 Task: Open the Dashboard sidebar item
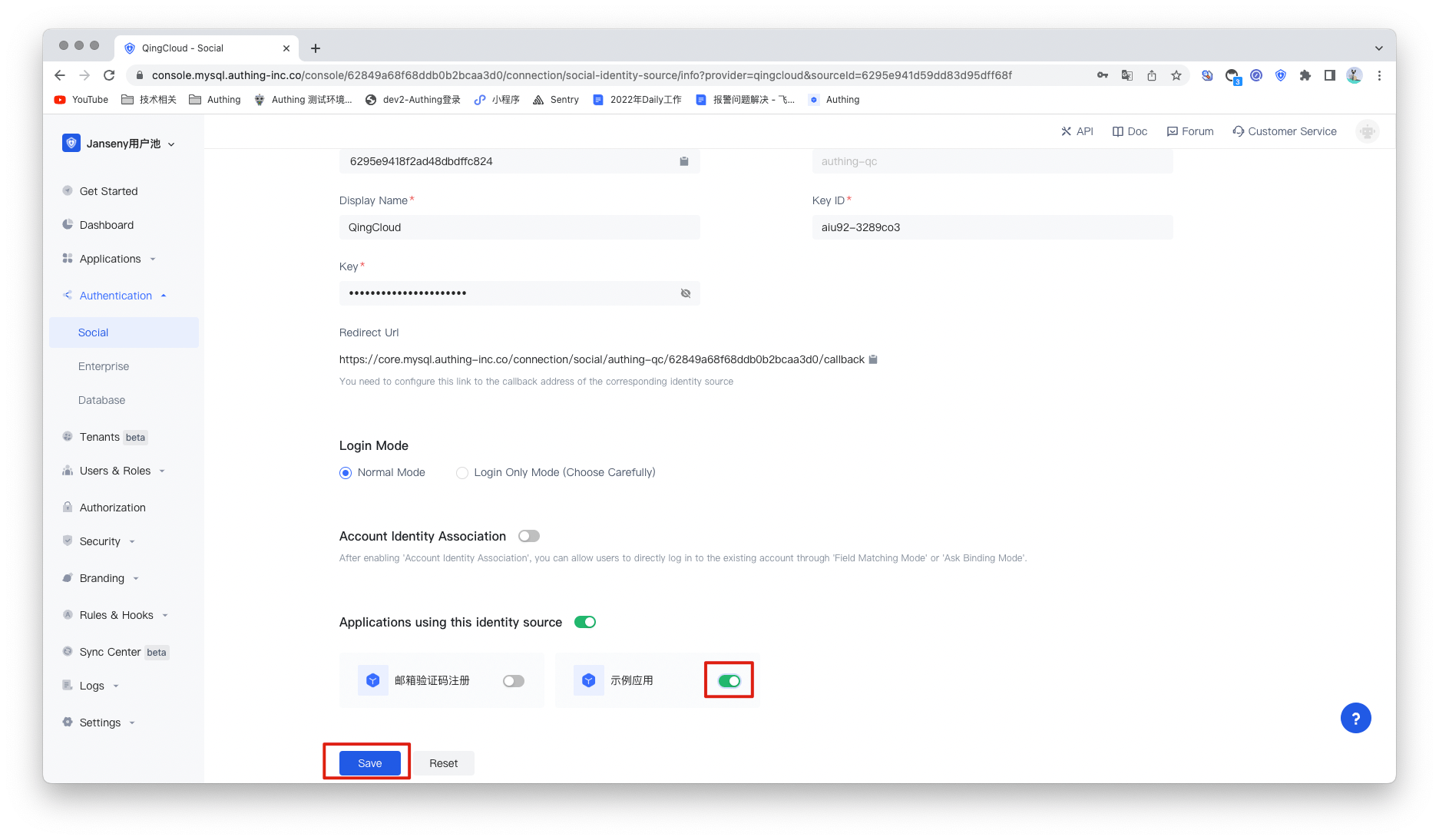pyautogui.click(x=107, y=225)
